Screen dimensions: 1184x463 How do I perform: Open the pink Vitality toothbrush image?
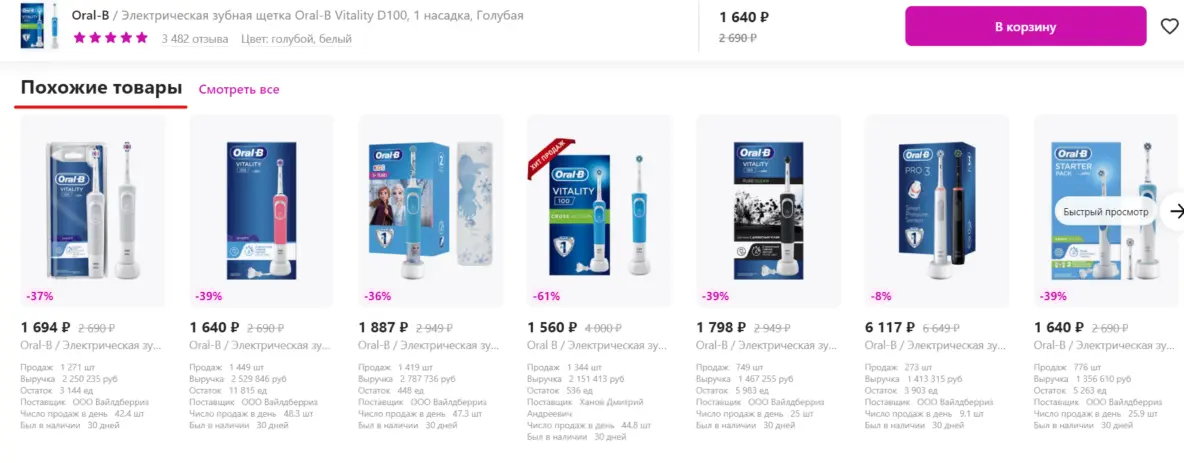point(261,211)
